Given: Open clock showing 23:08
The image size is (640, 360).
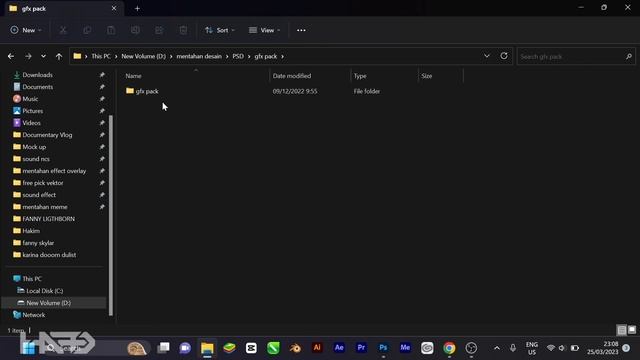Looking at the screenshot, I should 603,348.
